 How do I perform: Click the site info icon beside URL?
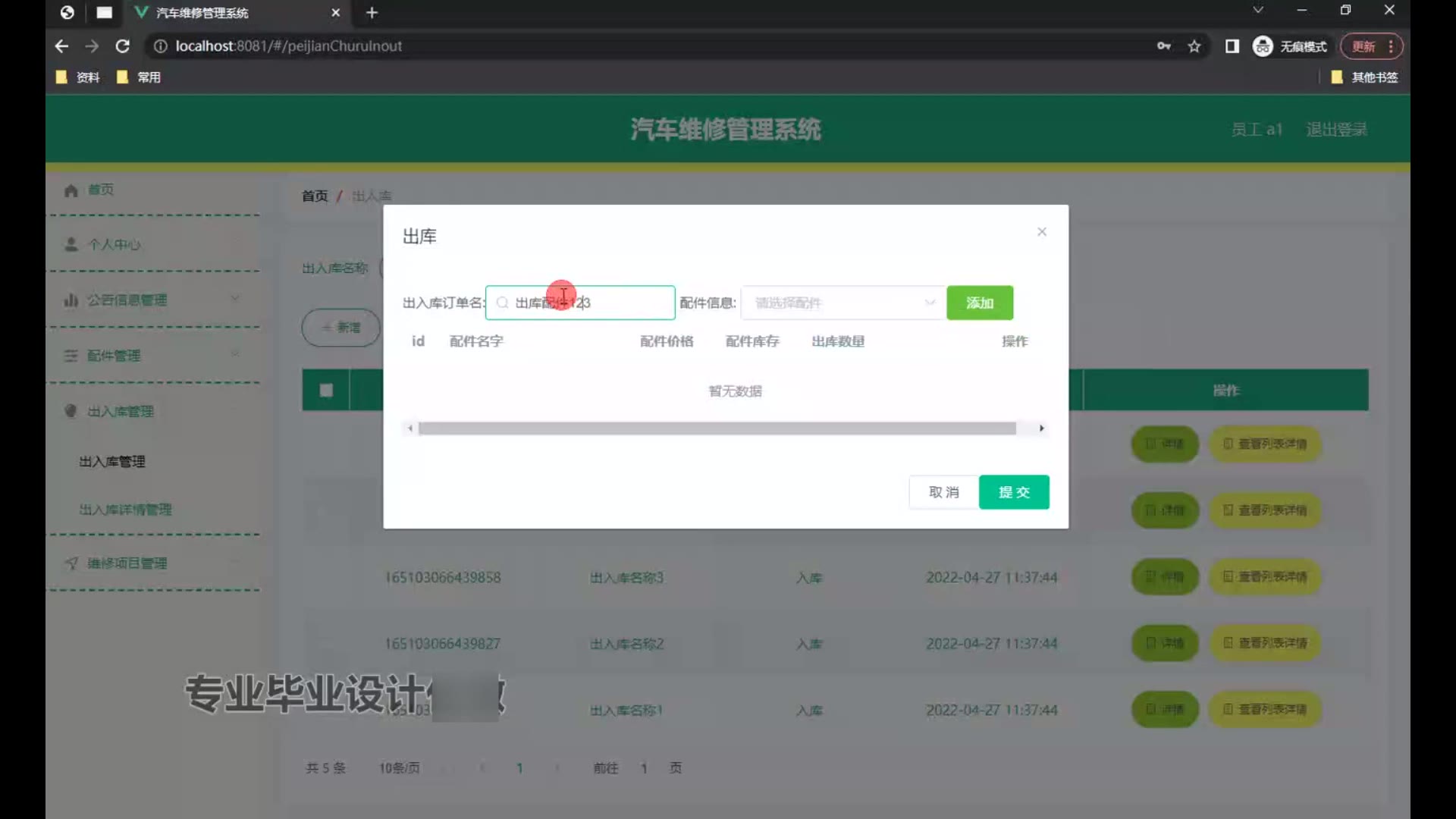pos(160,46)
